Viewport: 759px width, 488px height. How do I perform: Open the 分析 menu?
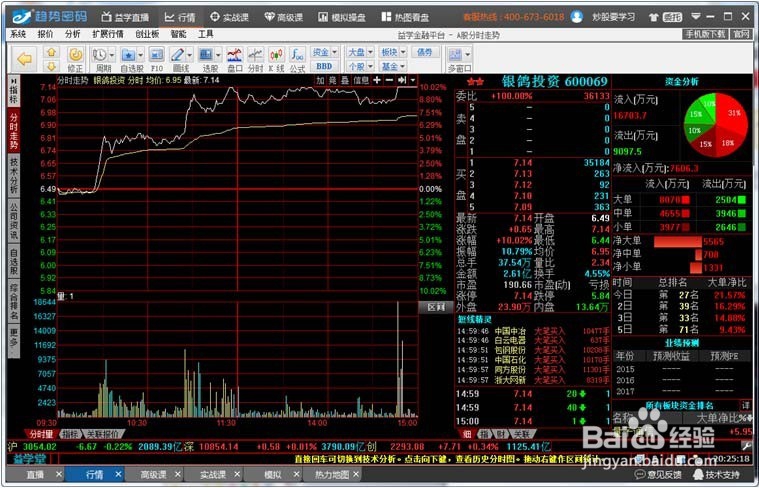[73, 34]
